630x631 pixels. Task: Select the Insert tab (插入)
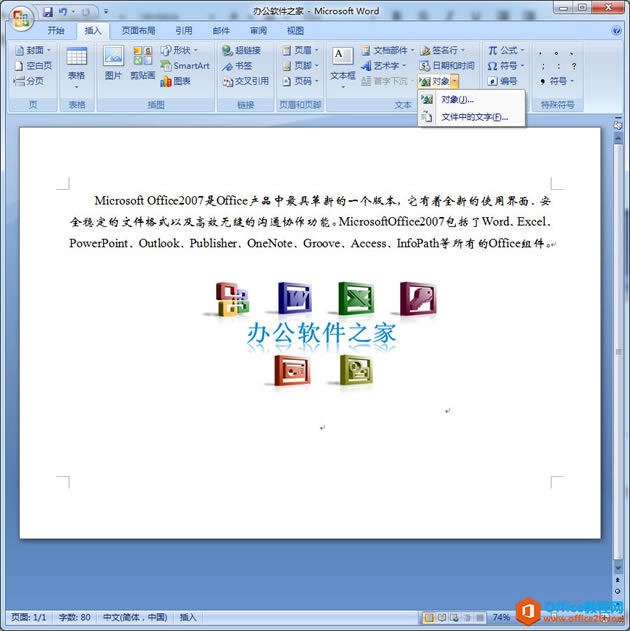pos(93,31)
